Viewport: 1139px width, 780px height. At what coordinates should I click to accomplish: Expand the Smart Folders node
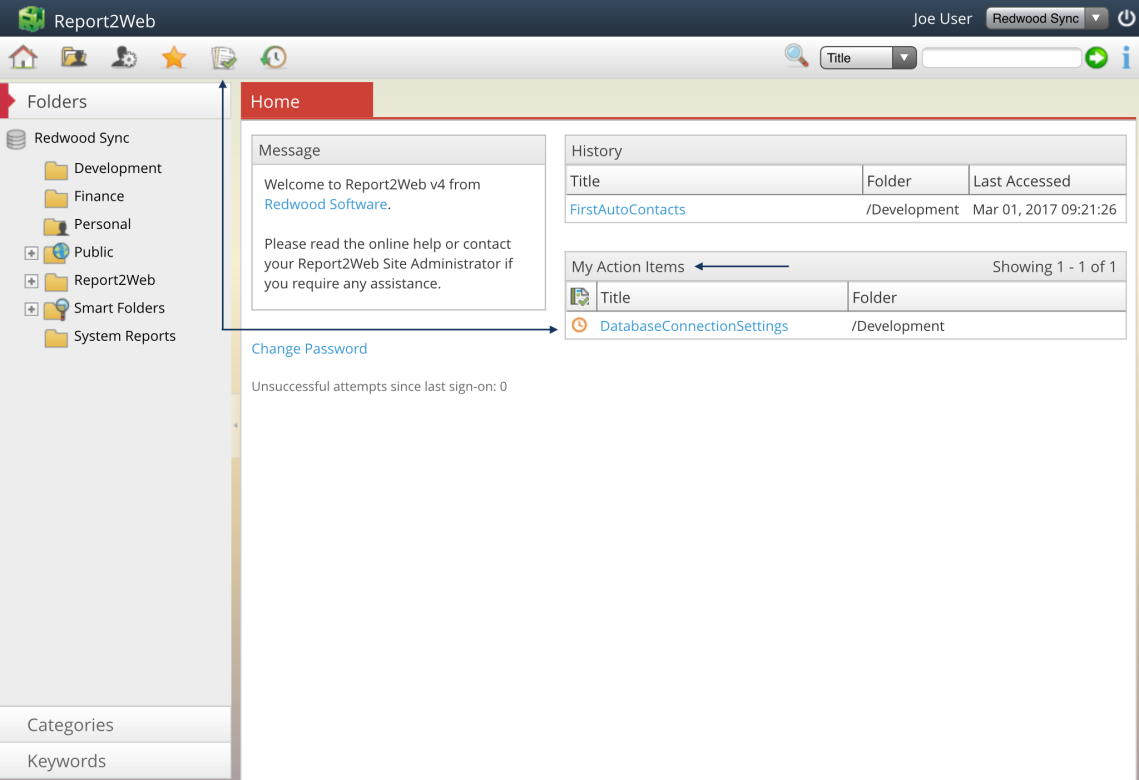coord(31,308)
